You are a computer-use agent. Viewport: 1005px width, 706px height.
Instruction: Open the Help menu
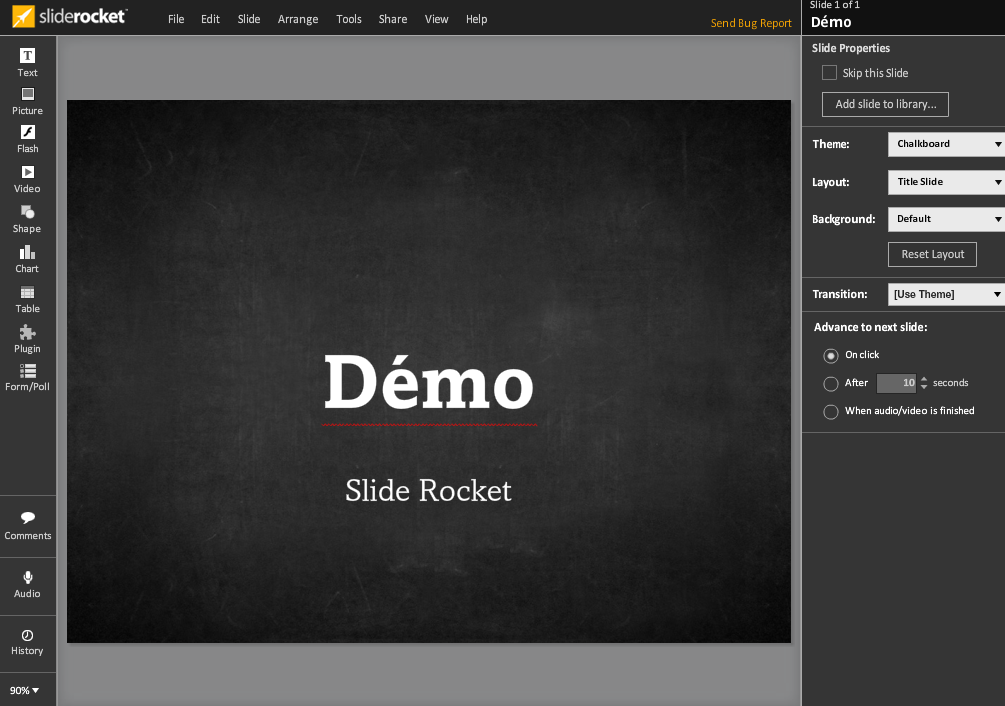pyautogui.click(x=476, y=19)
